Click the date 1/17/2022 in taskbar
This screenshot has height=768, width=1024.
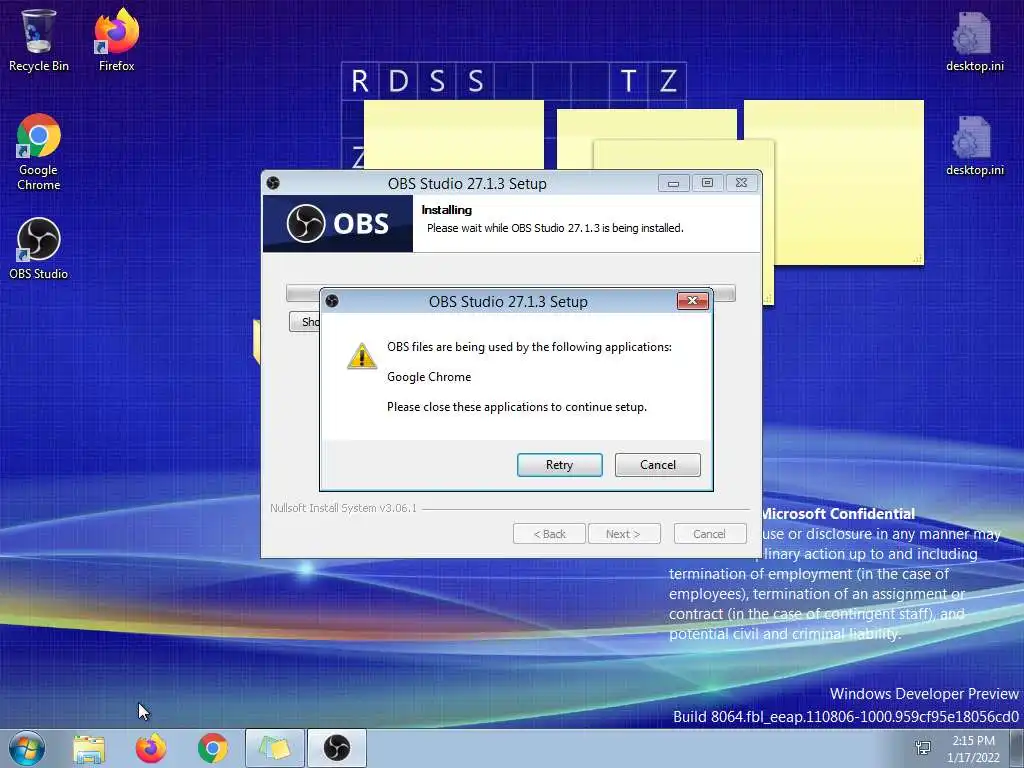[x=973, y=758]
